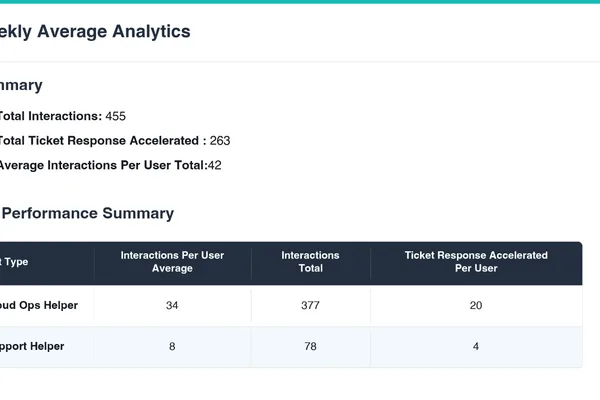The width and height of the screenshot is (600, 400).
Task: Click the Average Interactions Per User Total label
Action: tap(103, 165)
